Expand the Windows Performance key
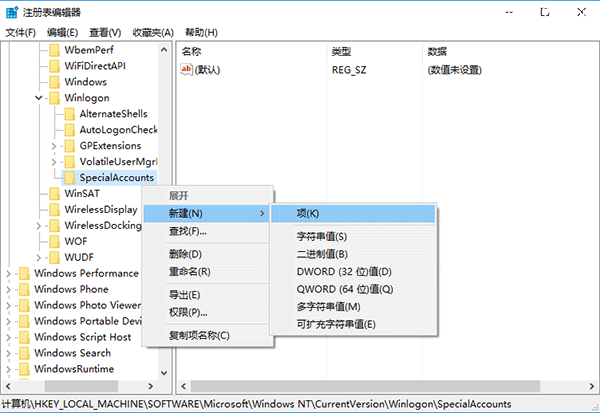This screenshot has width=600, height=413. (x=8, y=274)
